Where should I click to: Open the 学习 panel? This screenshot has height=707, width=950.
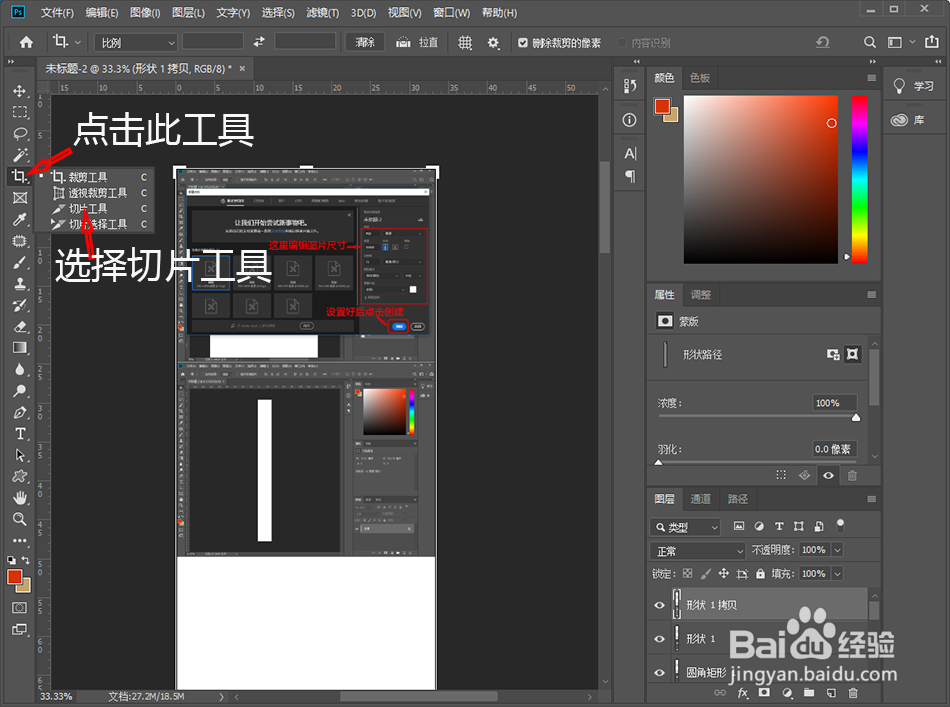click(914, 86)
